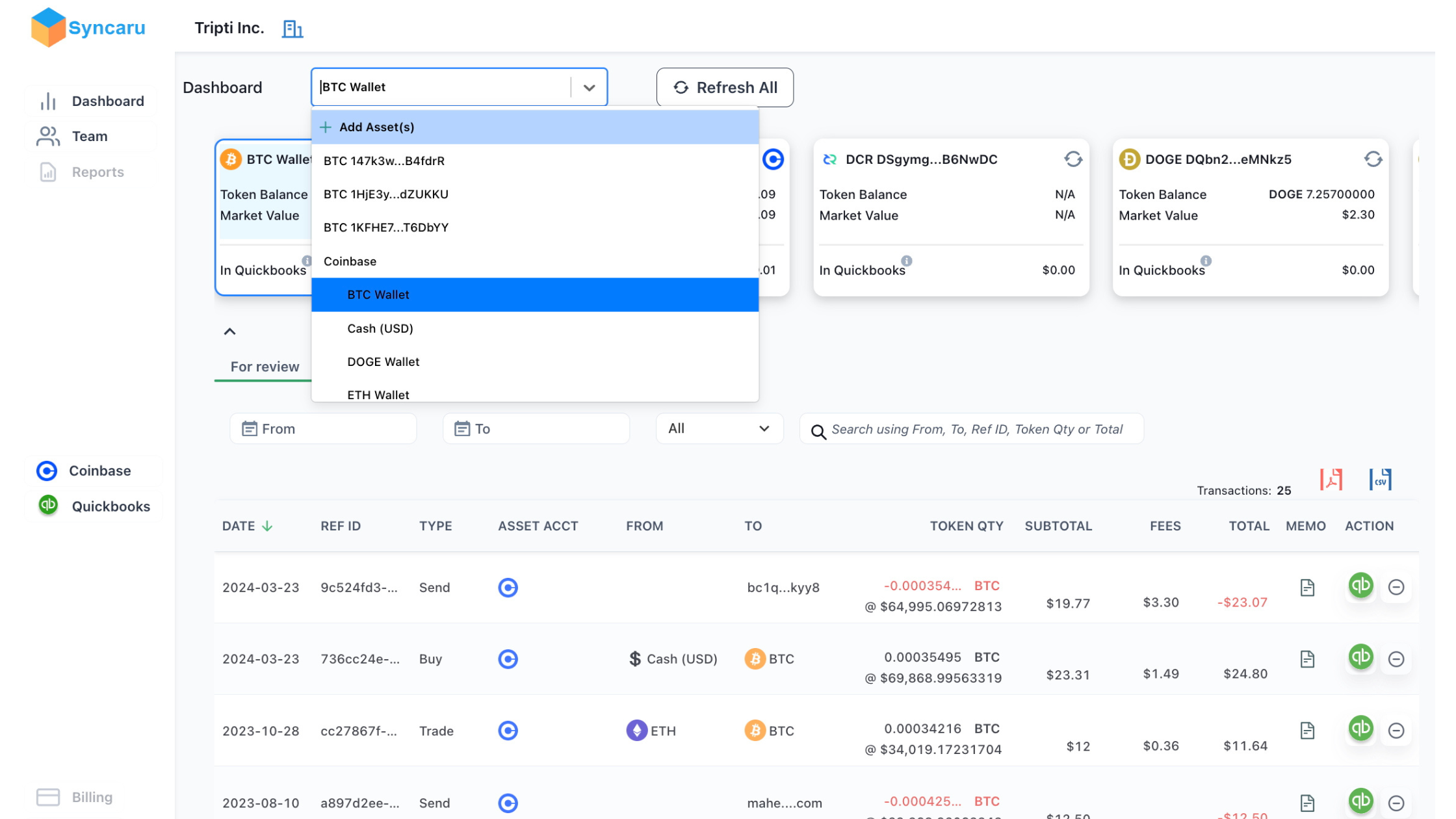
Task: Exclude the 736cc24e Buy transaction
Action: [1396, 659]
